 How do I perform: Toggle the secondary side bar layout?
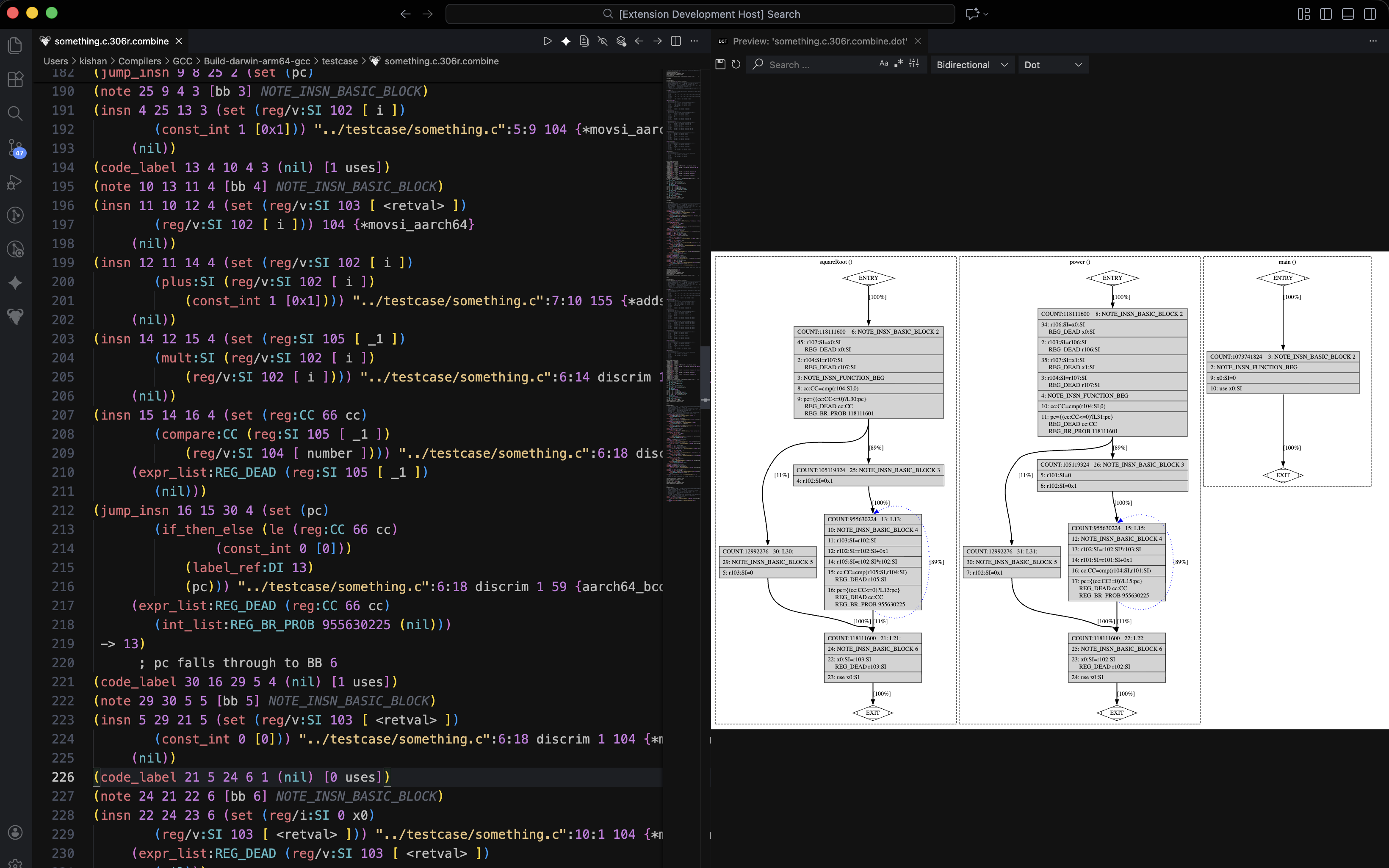click(1370, 14)
